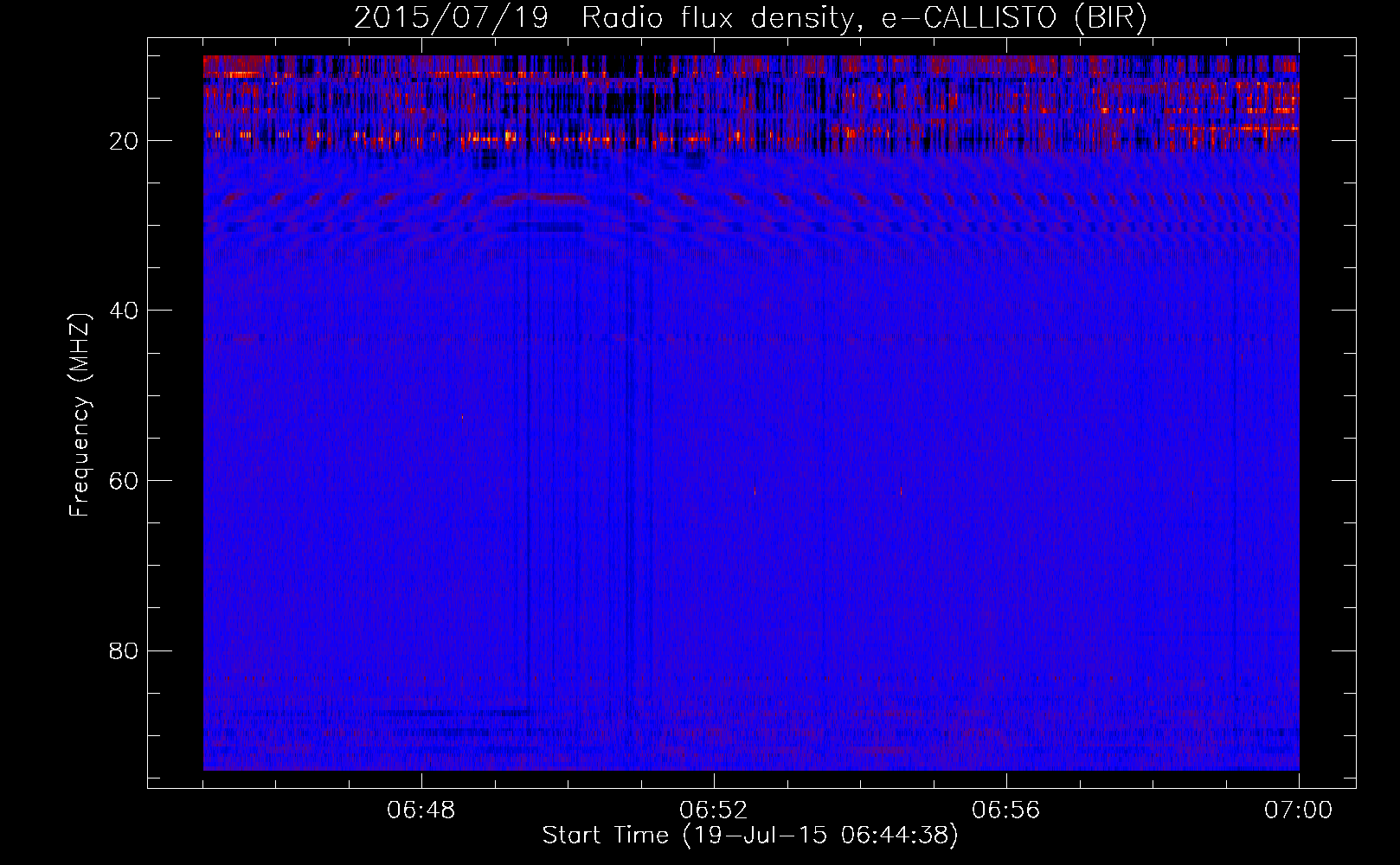The height and width of the screenshot is (865, 1400).
Task: Click the '06:48' time tick label
Action: (x=421, y=811)
